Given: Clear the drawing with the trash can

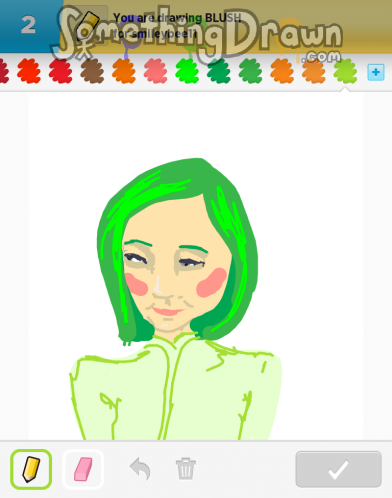Looking at the screenshot, I should (x=186, y=469).
